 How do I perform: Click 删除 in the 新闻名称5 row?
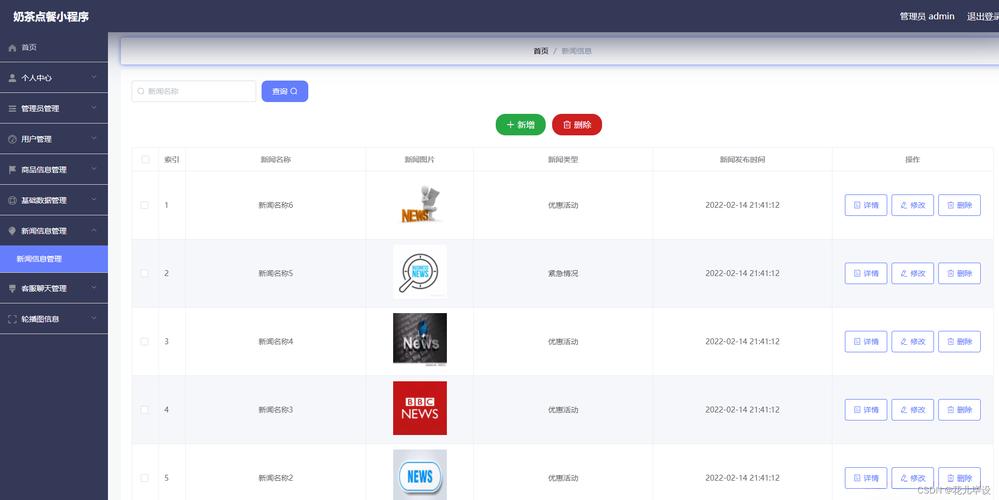coord(959,273)
